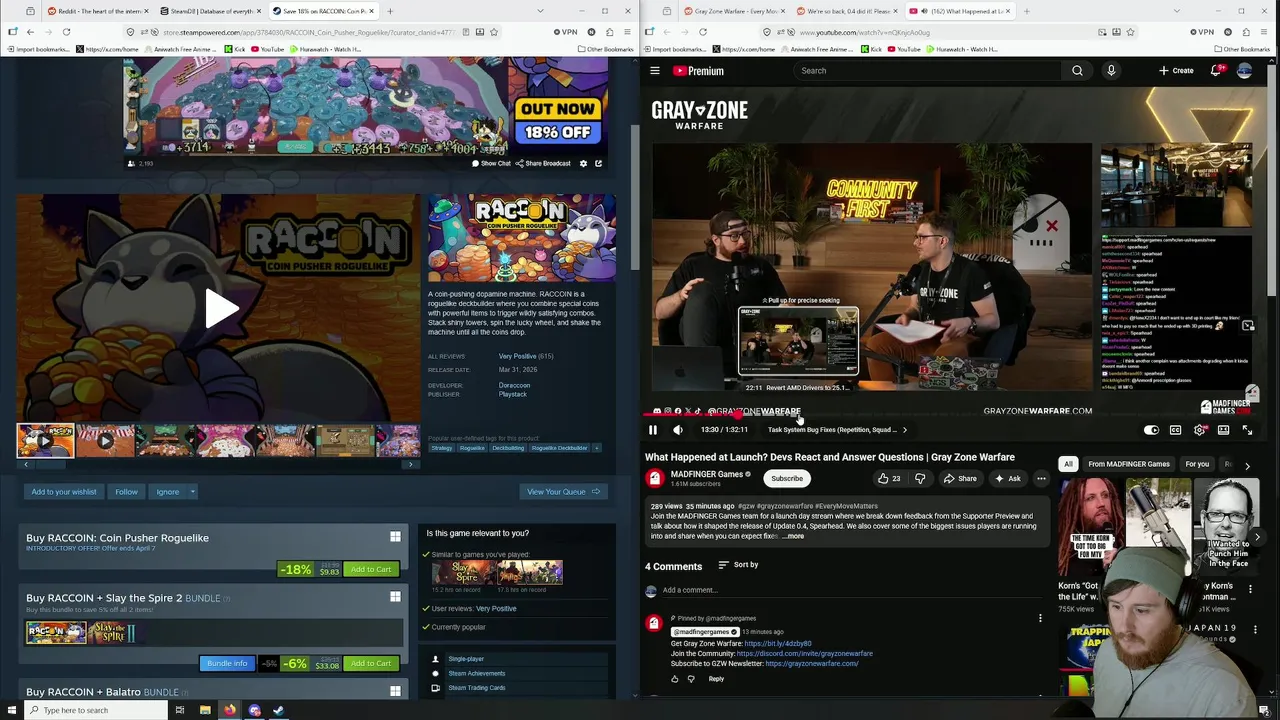Select the Roguelike tag
The height and width of the screenshot is (720, 1280).
(472, 448)
